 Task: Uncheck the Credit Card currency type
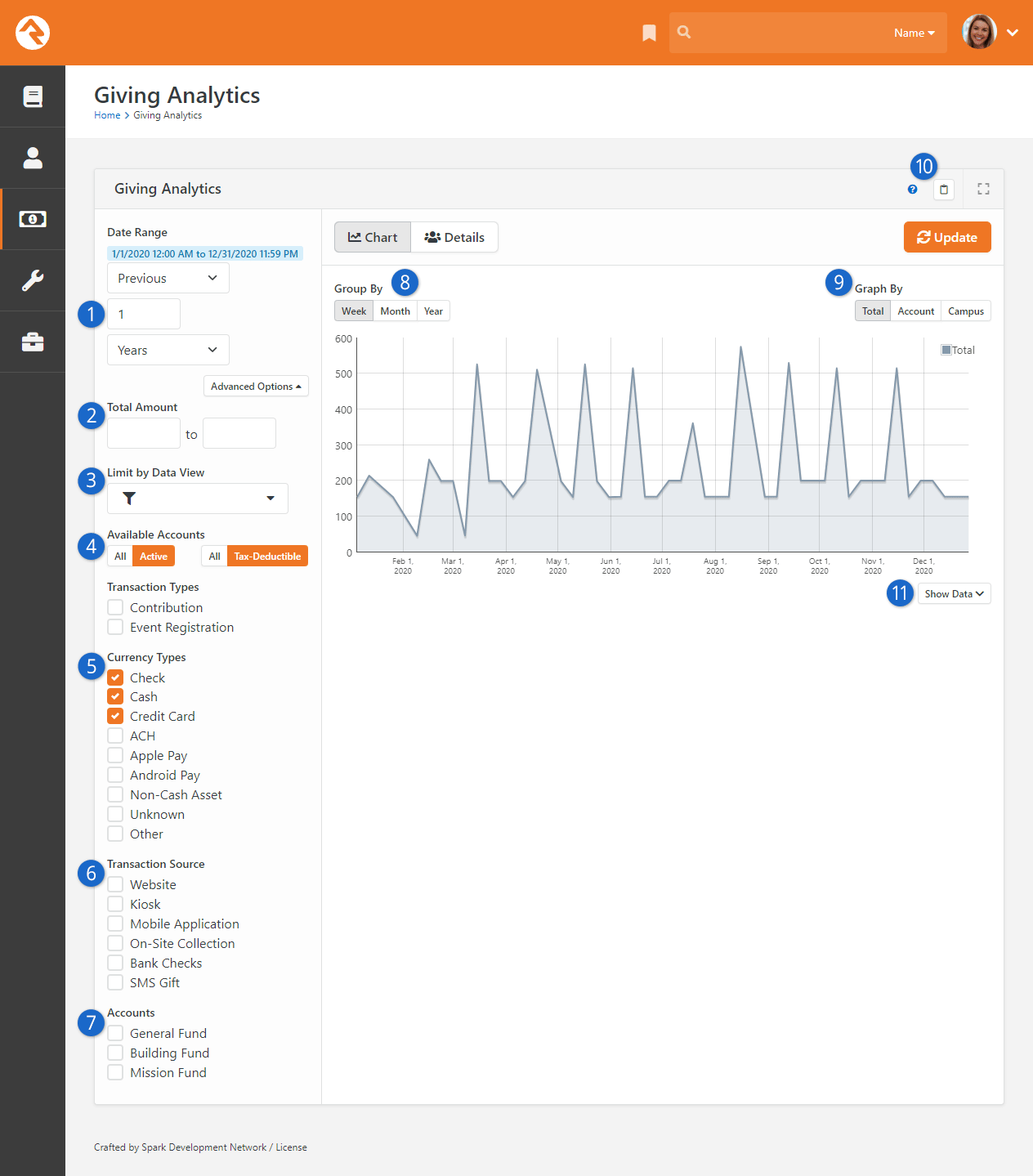point(115,716)
